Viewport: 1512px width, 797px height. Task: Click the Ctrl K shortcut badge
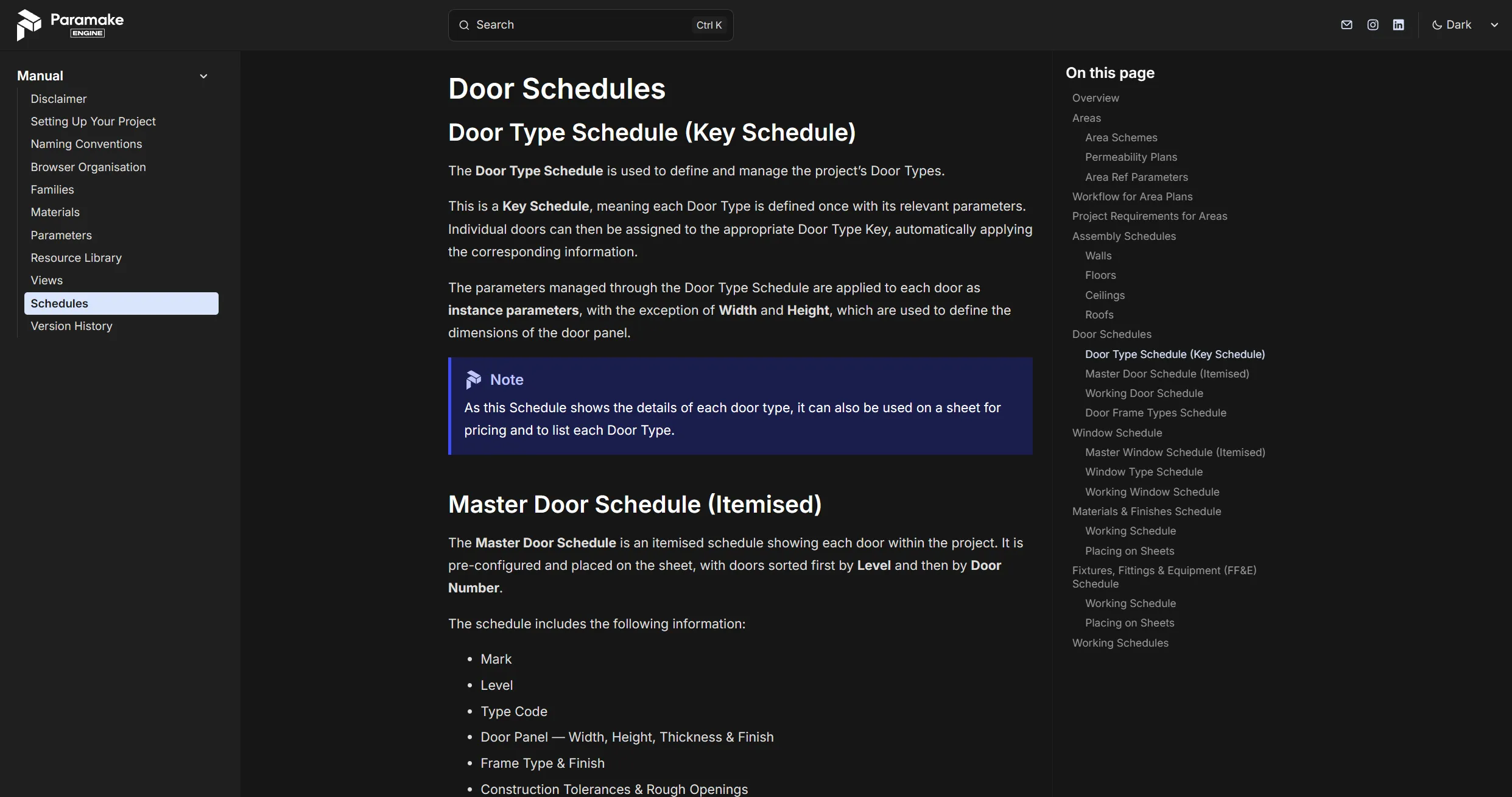point(709,25)
